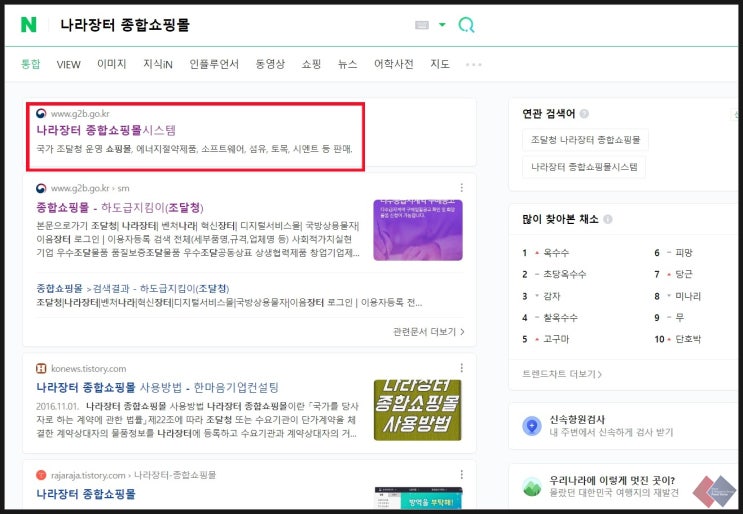This screenshot has width=743, height=514.
Task: Open options menu for rajaraja.tistory.com result
Action: [x=462, y=475]
